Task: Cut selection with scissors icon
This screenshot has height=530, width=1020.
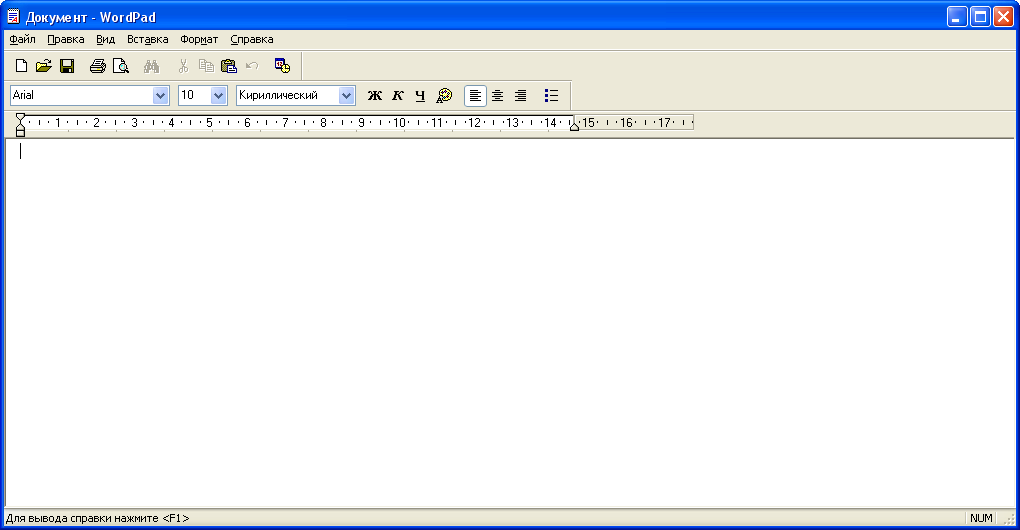Action: pos(183,66)
